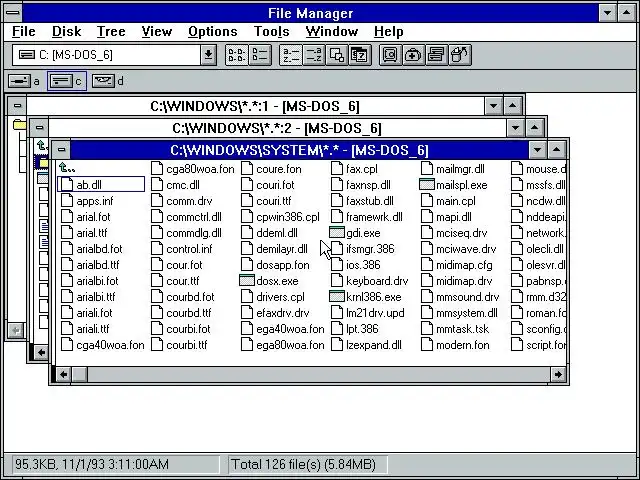Screen dimensions: 640x480
Task: Sort files by name (a-z) toolbar icon
Action: pyautogui.click(x=291, y=55)
